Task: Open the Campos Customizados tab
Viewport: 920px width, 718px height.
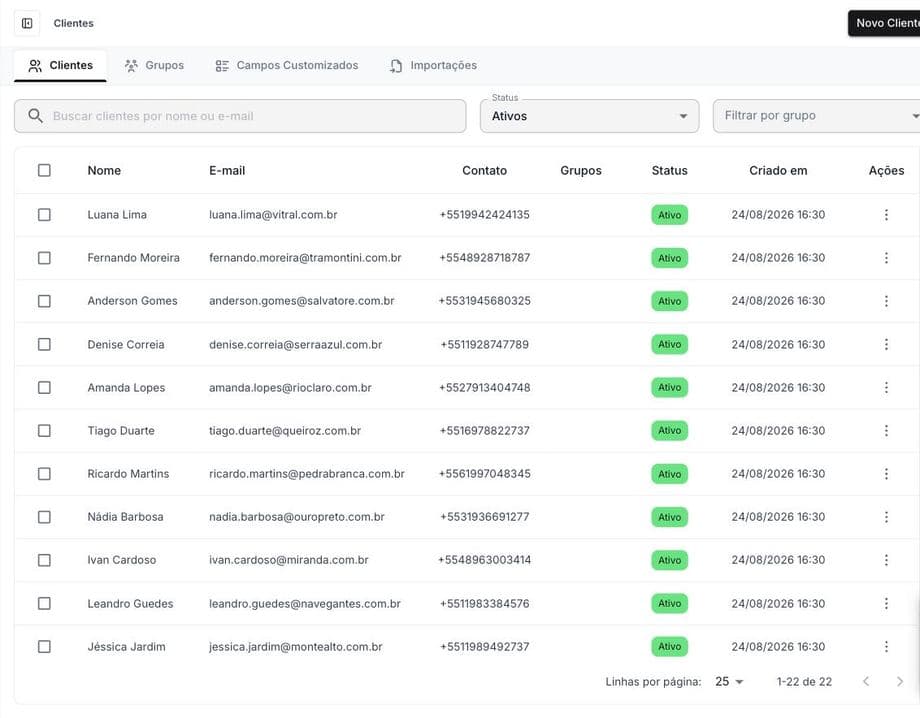Action: pos(286,65)
